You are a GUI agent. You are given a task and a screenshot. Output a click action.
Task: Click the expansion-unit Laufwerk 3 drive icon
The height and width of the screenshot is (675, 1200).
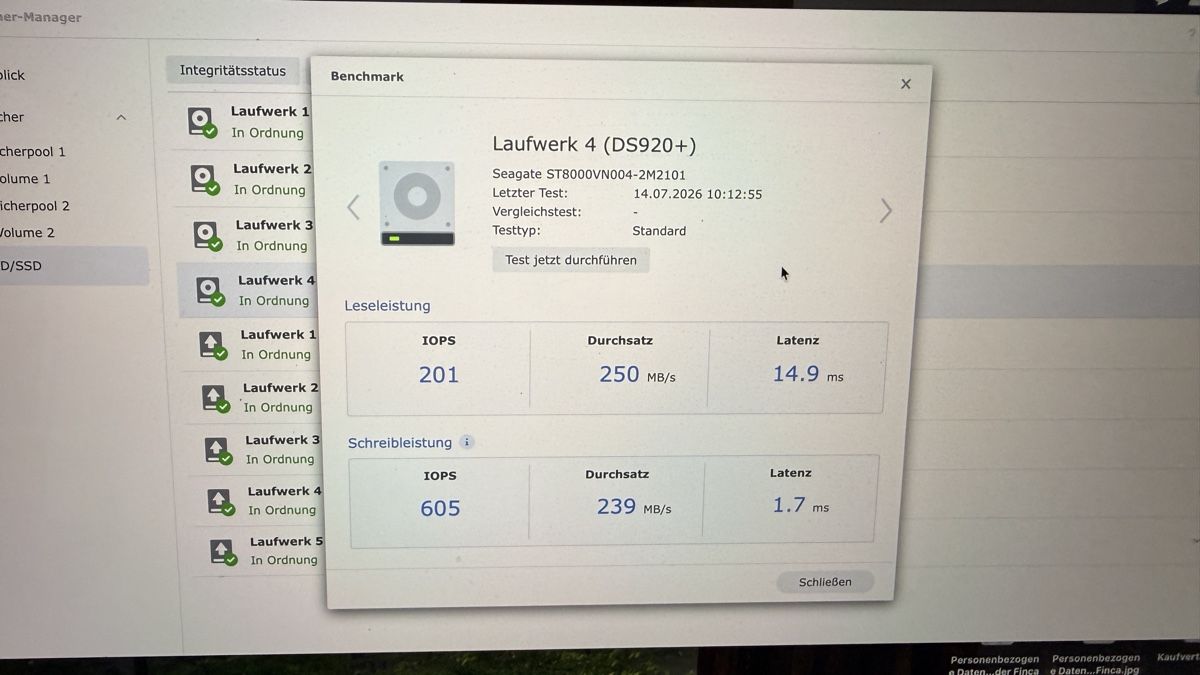click(218, 450)
